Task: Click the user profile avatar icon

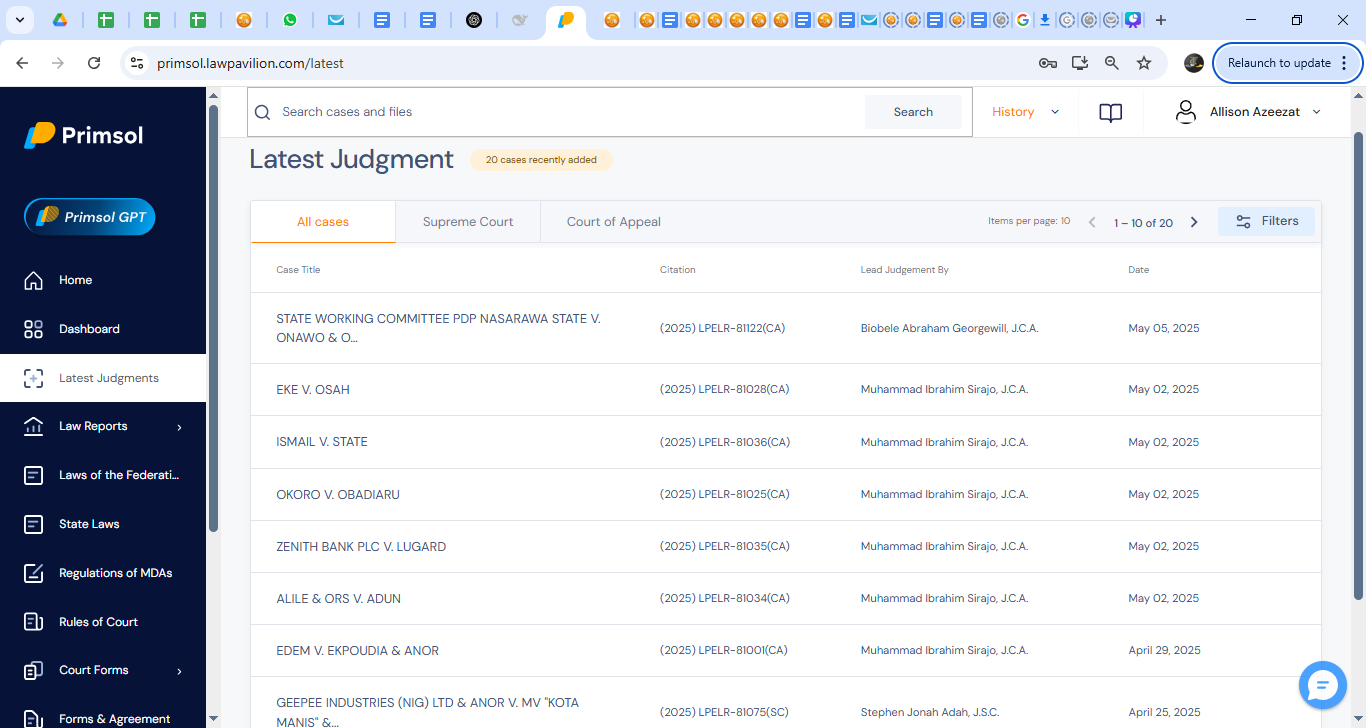Action: pyautogui.click(x=1186, y=112)
